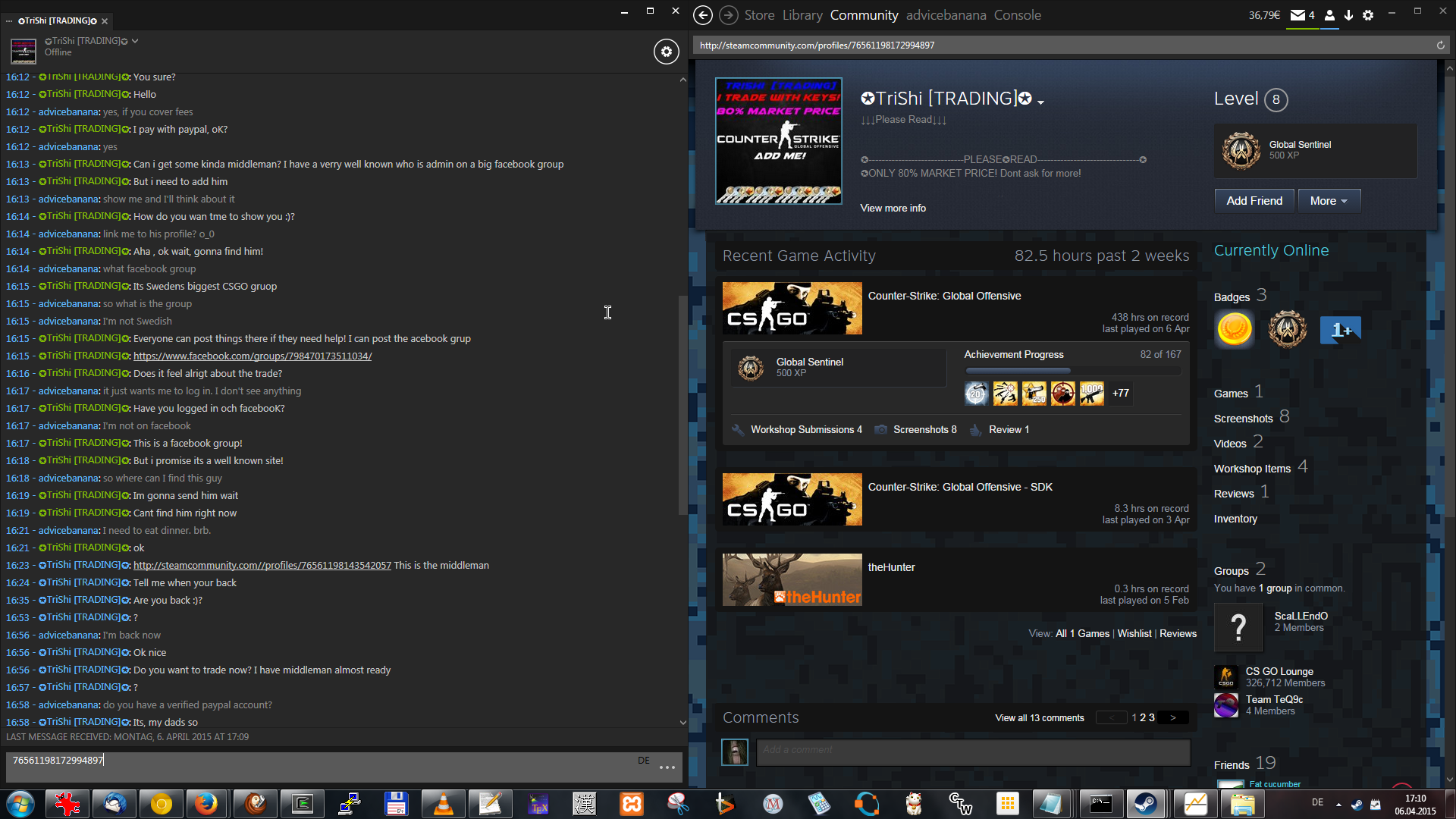Expand chat header username dropdown
The width and height of the screenshot is (1456, 819).
pyautogui.click(x=135, y=41)
